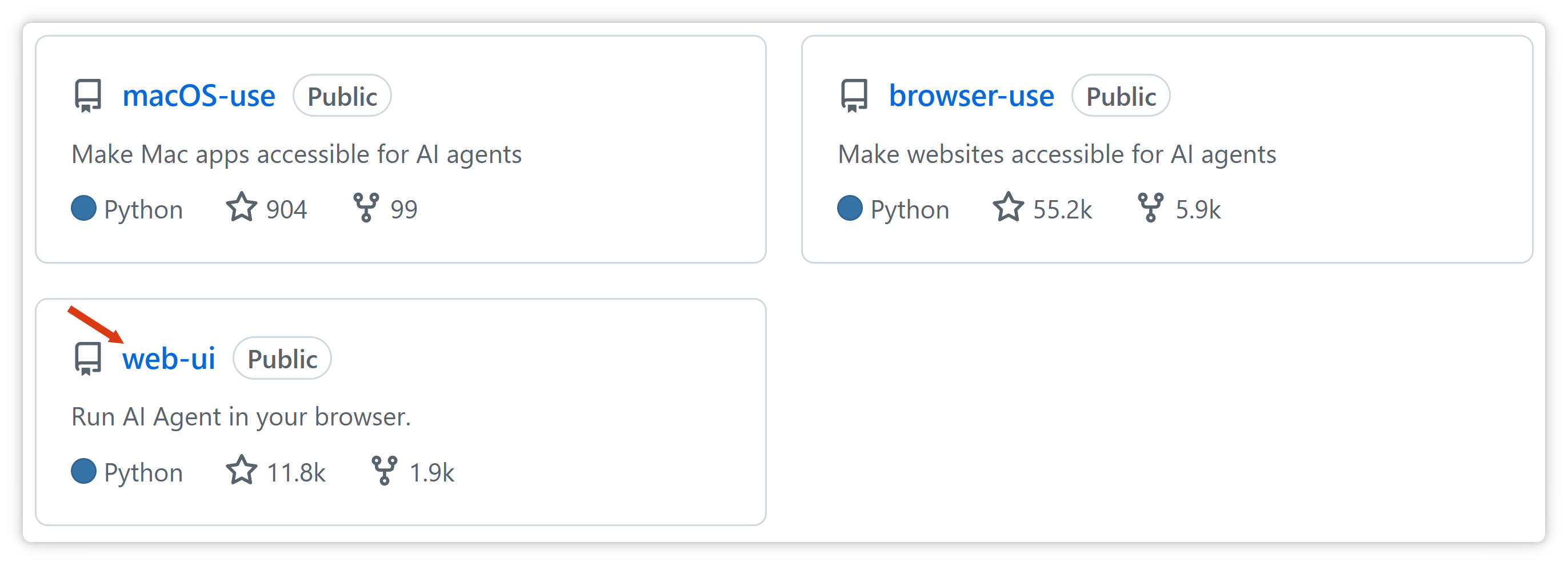Open the browser-use repository link
Image resolution: width=1568 pixels, height=565 pixels.
click(x=971, y=96)
